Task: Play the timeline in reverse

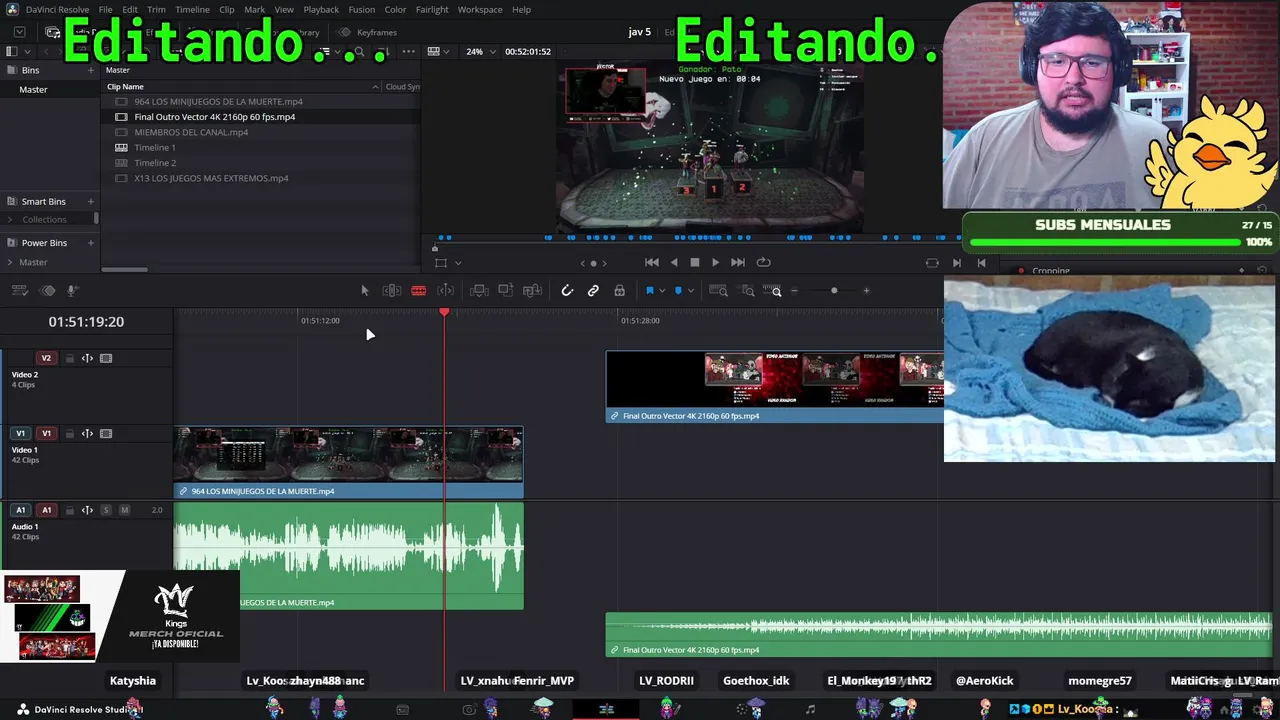Action: click(x=674, y=262)
